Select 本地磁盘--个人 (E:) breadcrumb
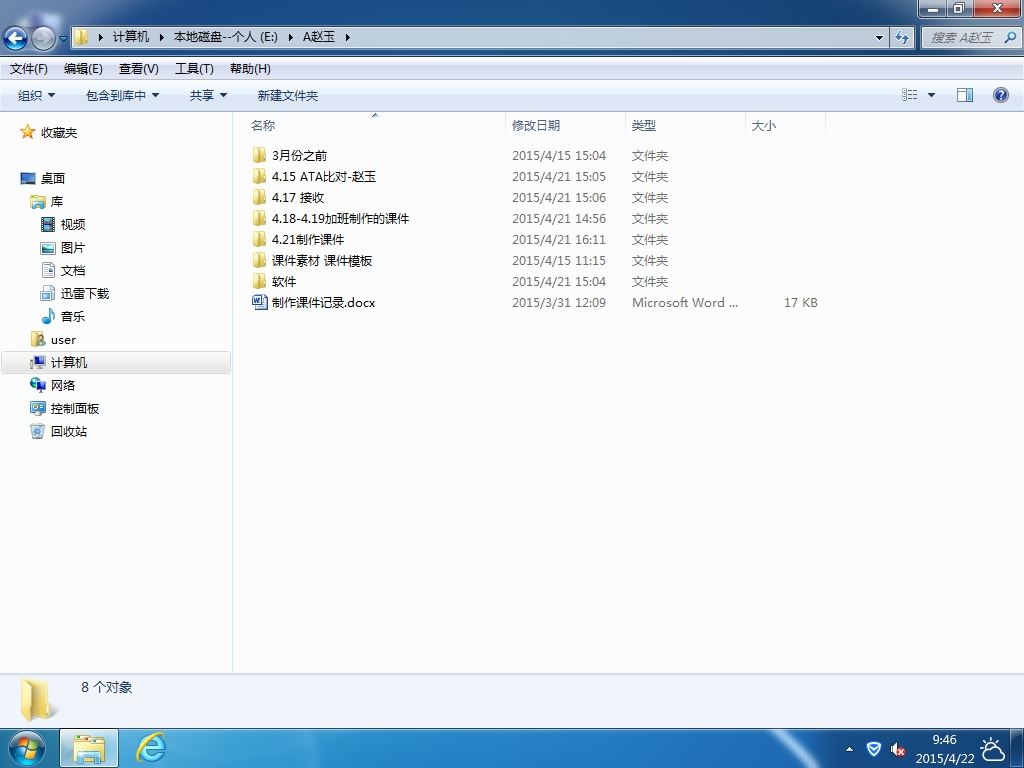This screenshot has height=768, width=1024. pyautogui.click(x=225, y=37)
